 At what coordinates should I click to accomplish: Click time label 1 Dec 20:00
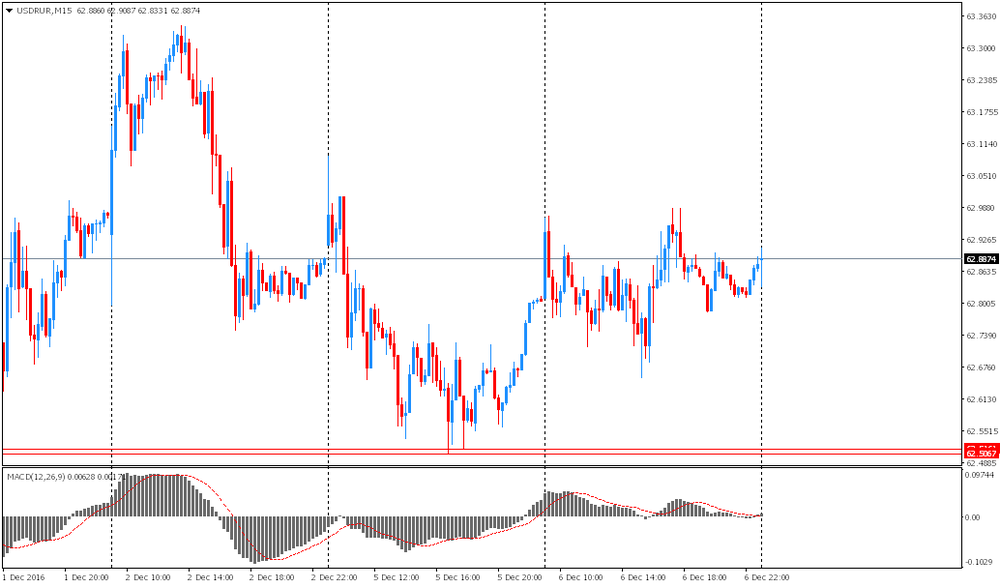click(87, 578)
